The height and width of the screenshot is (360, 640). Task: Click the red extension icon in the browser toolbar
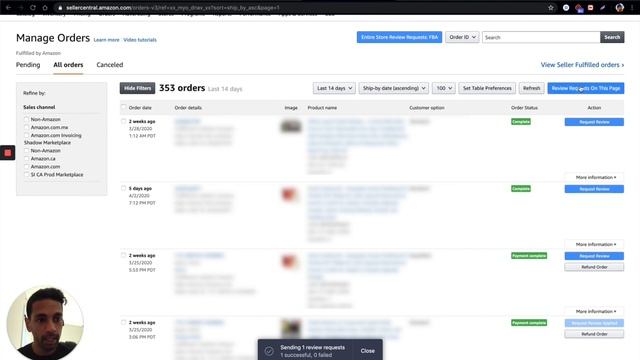coord(590,7)
